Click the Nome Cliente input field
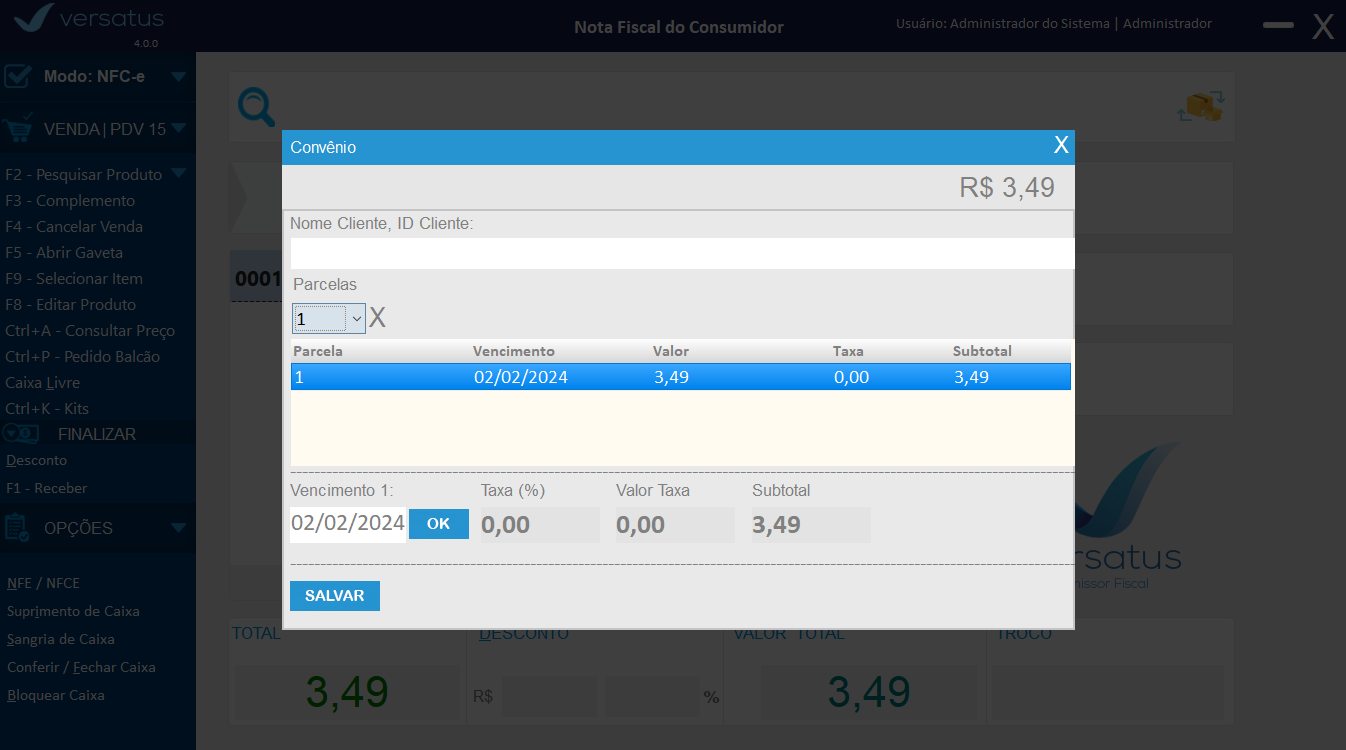 coord(680,253)
